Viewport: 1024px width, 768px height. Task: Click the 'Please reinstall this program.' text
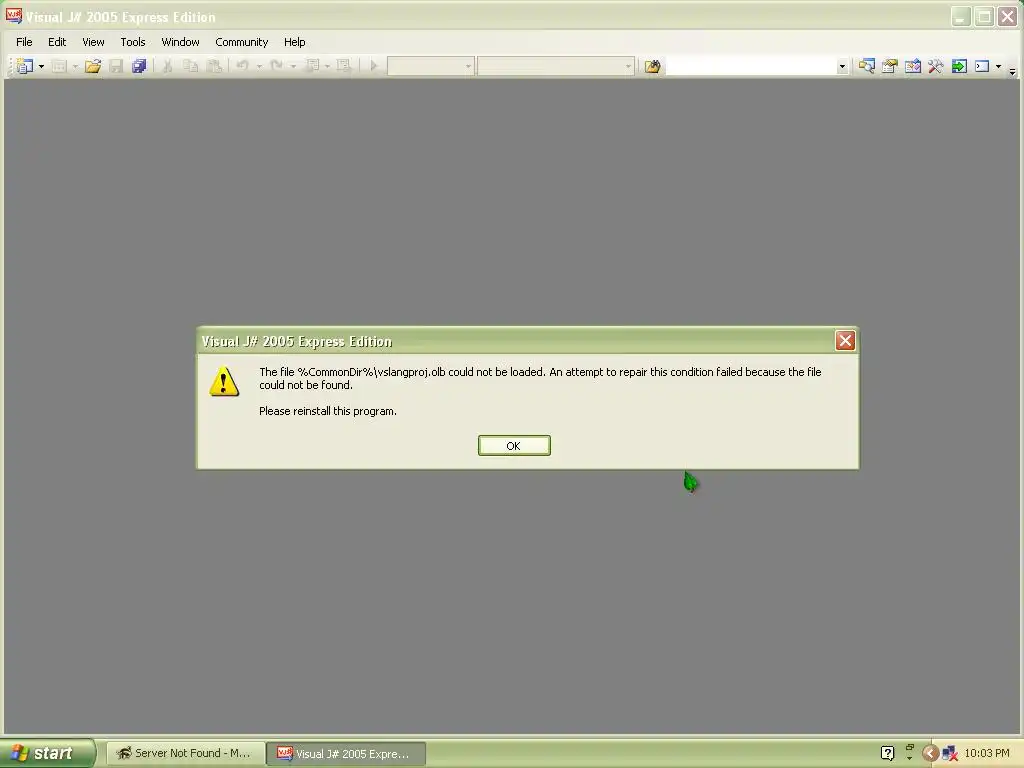click(x=328, y=411)
